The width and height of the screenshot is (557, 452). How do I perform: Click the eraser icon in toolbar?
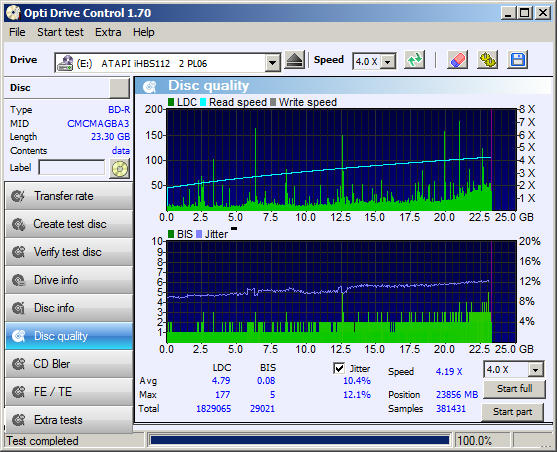click(458, 60)
